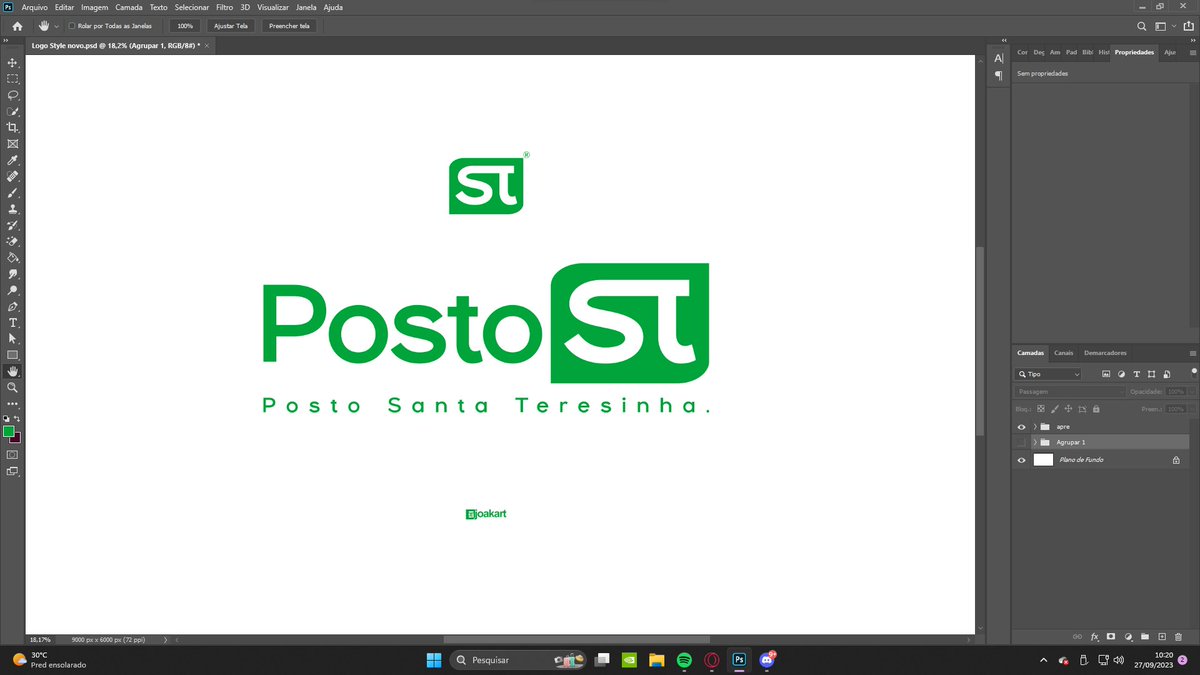1200x675 pixels.
Task: Switch to the Demarcadores tab
Action: 1105,353
